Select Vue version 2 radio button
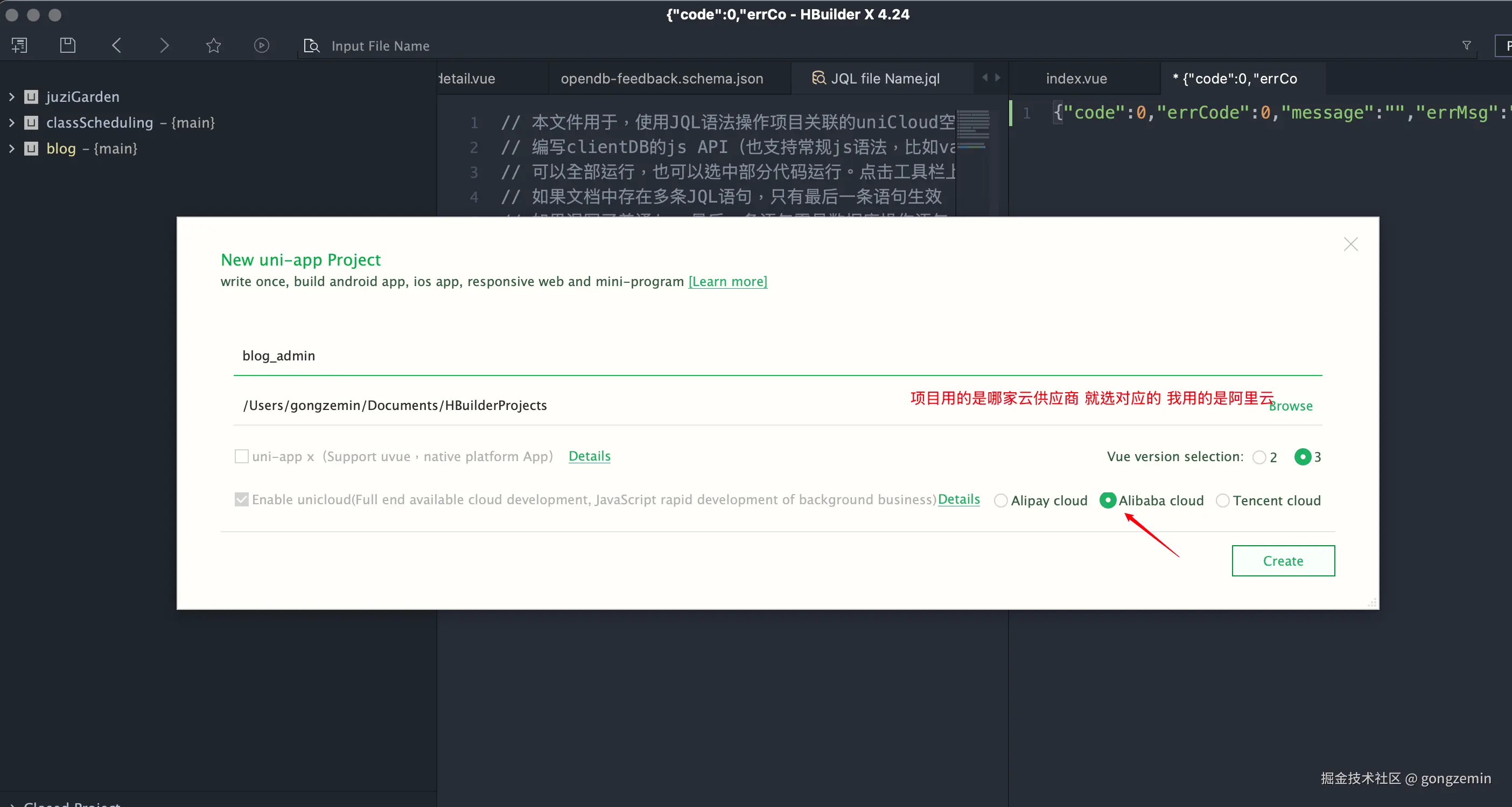 tap(1259, 457)
